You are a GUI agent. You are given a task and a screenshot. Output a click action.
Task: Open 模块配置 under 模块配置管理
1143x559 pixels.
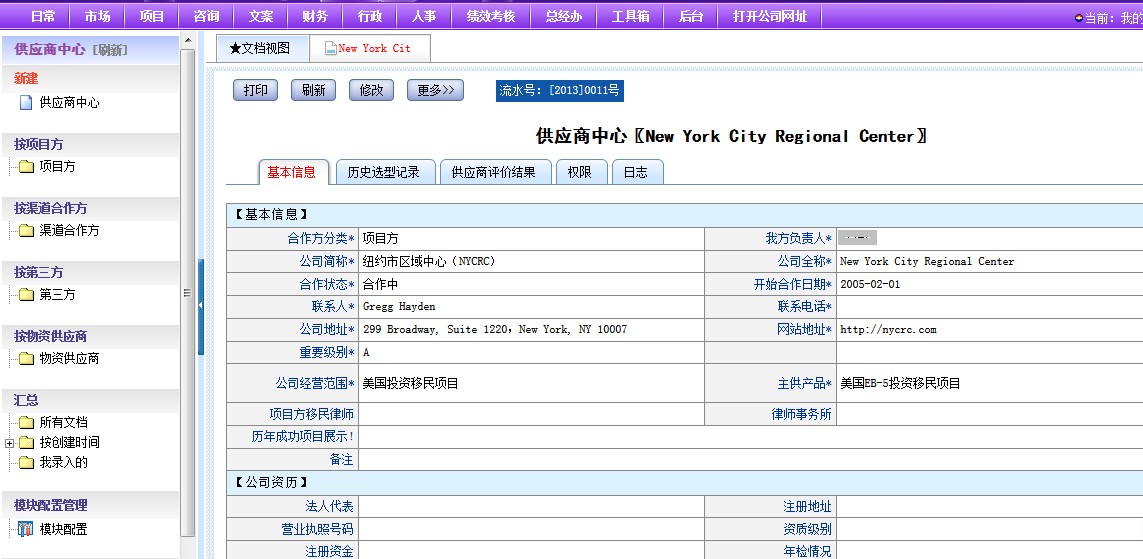[63, 530]
